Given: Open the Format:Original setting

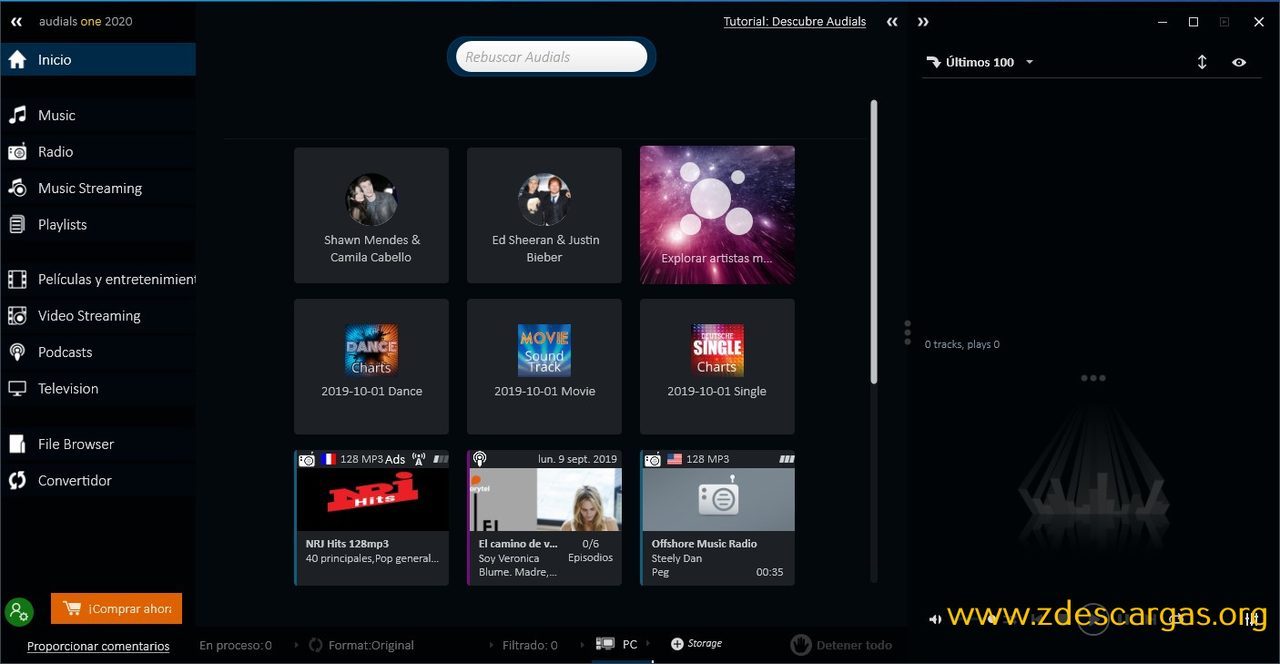Looking at the screenshot, I should (x=362, y=646).
